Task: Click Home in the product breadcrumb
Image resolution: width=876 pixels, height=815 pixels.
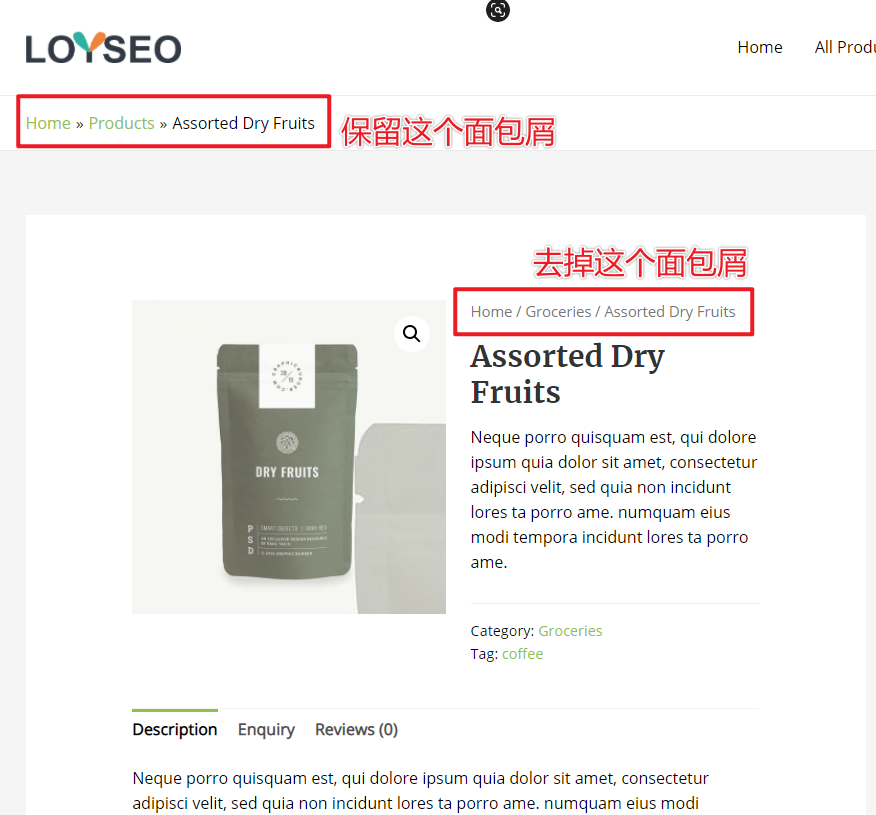Action: (x=491, y=312)
